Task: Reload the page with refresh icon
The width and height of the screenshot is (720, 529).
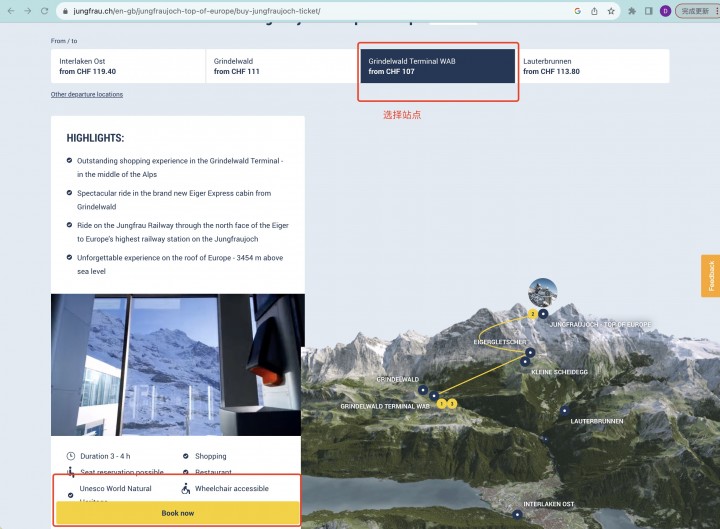Action: pyautogui.click(x=45, y=11)
